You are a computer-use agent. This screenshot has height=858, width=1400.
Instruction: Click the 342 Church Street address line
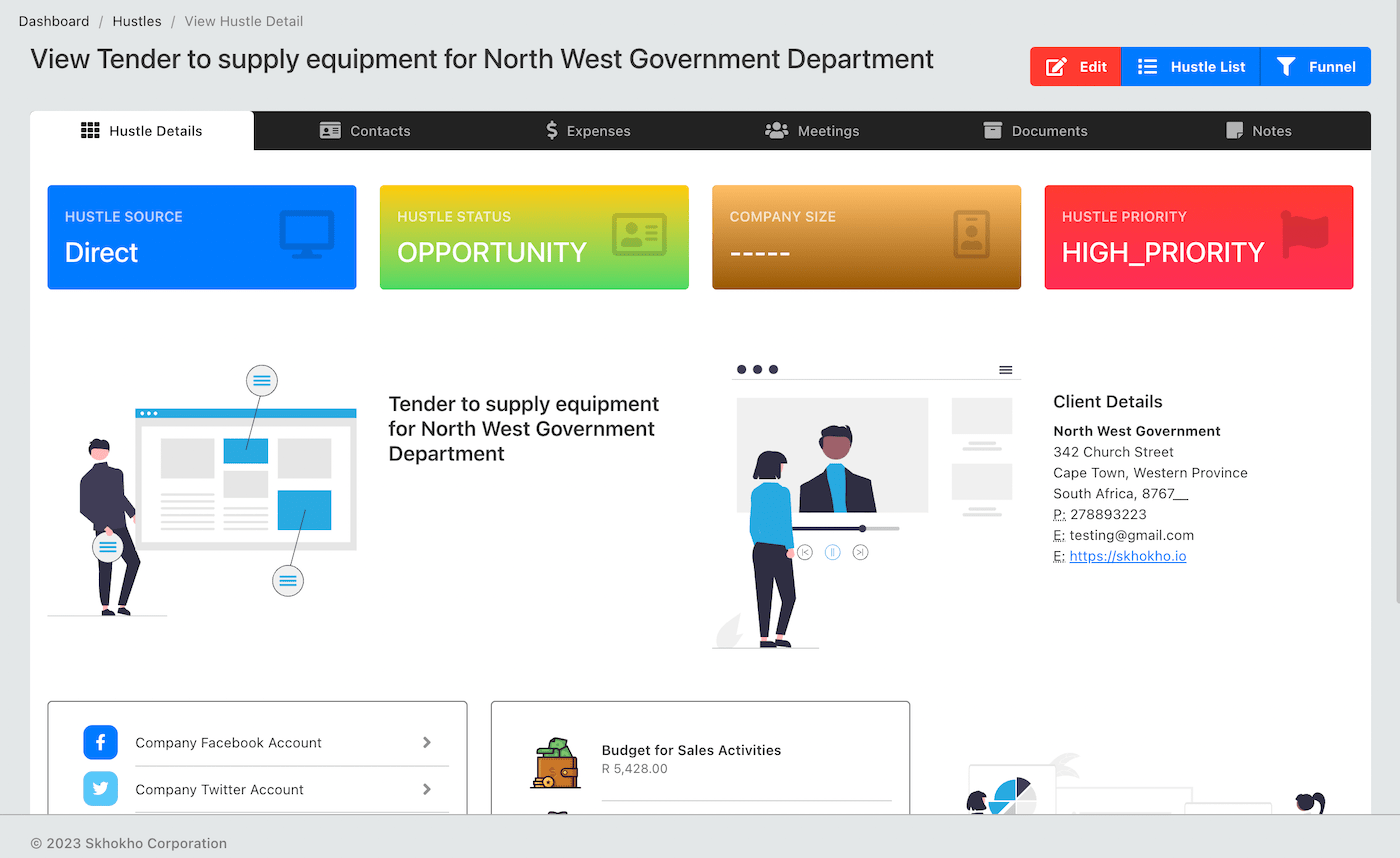pyautogui.click(x=1113, y=452)
